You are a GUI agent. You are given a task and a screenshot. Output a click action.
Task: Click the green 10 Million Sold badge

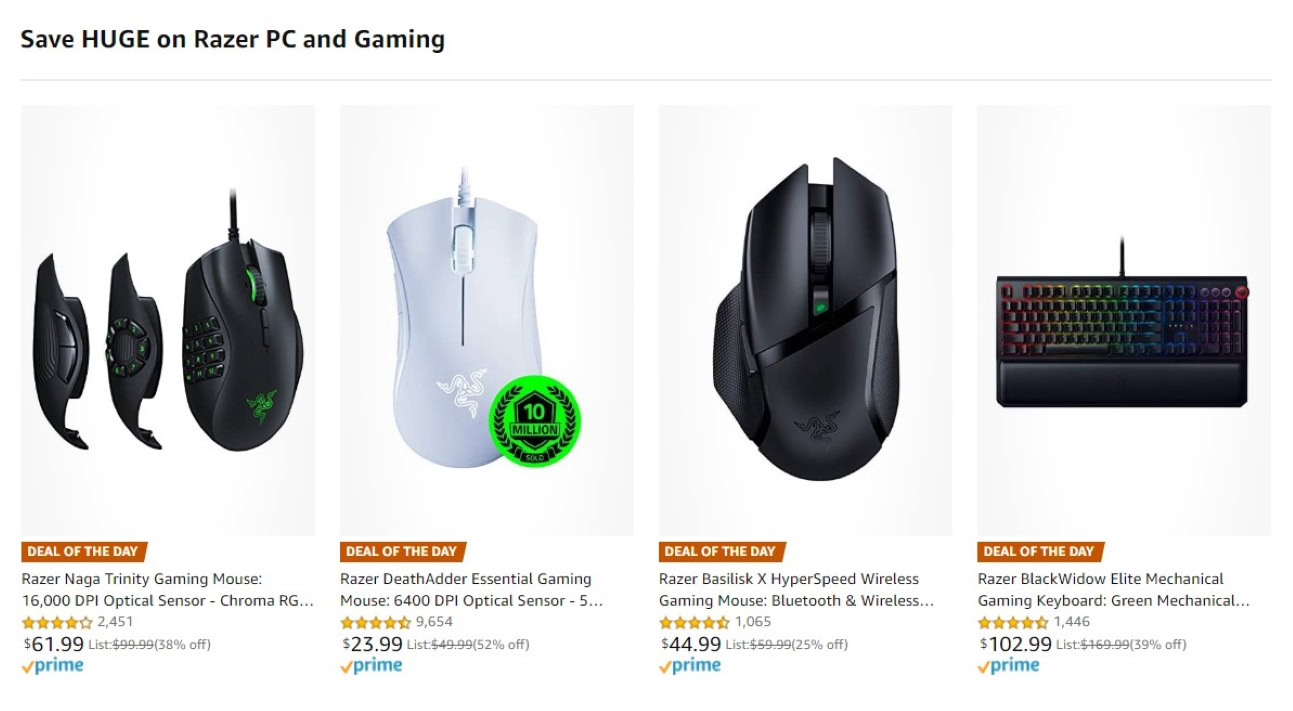[535, 421]
